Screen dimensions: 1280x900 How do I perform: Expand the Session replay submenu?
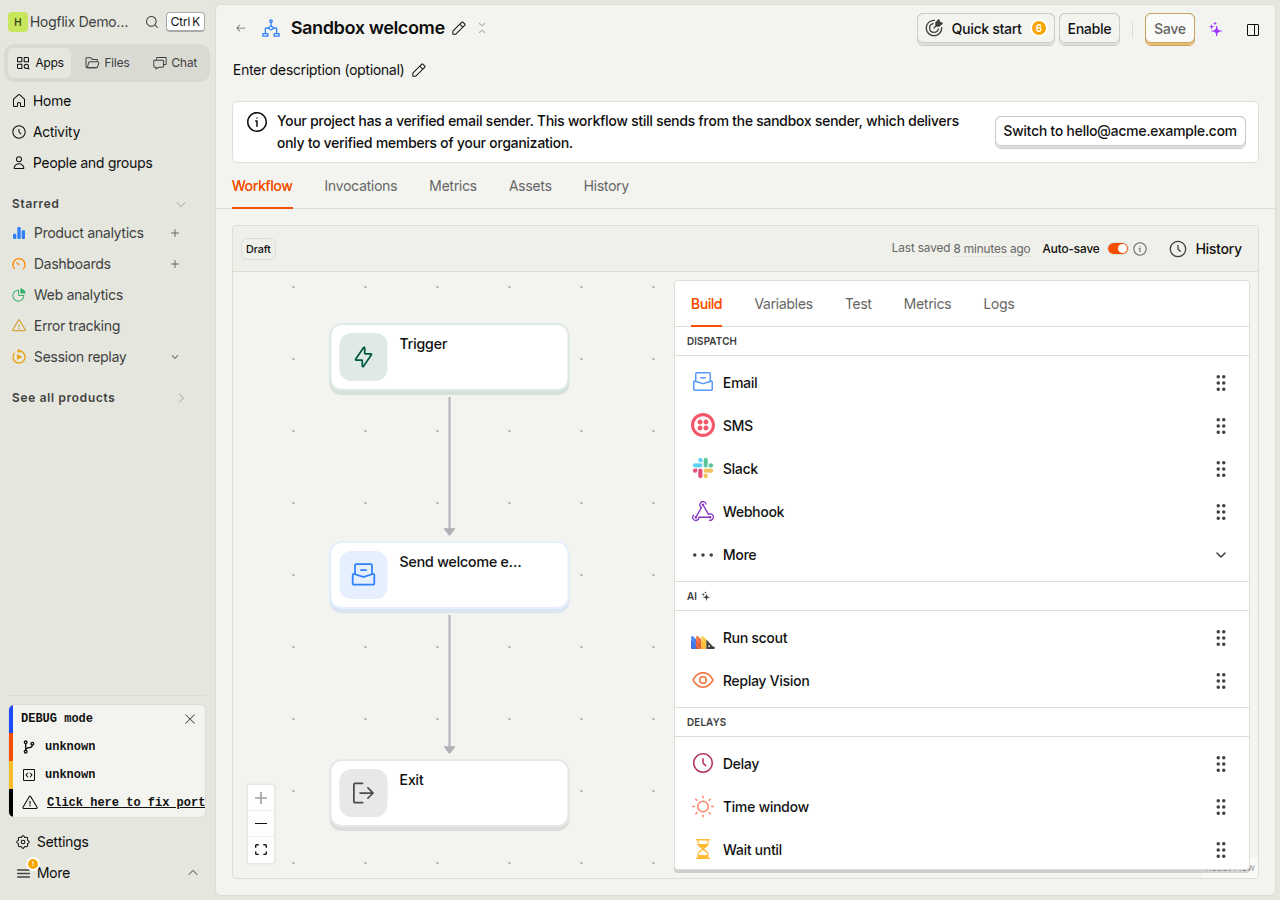point(175,357)
